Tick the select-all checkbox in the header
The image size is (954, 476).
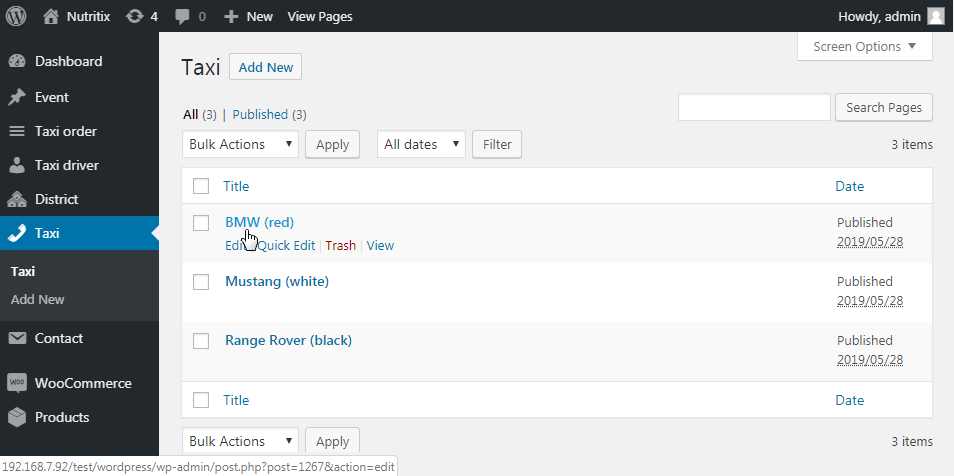pyautogui.click(x=201, y=186)
